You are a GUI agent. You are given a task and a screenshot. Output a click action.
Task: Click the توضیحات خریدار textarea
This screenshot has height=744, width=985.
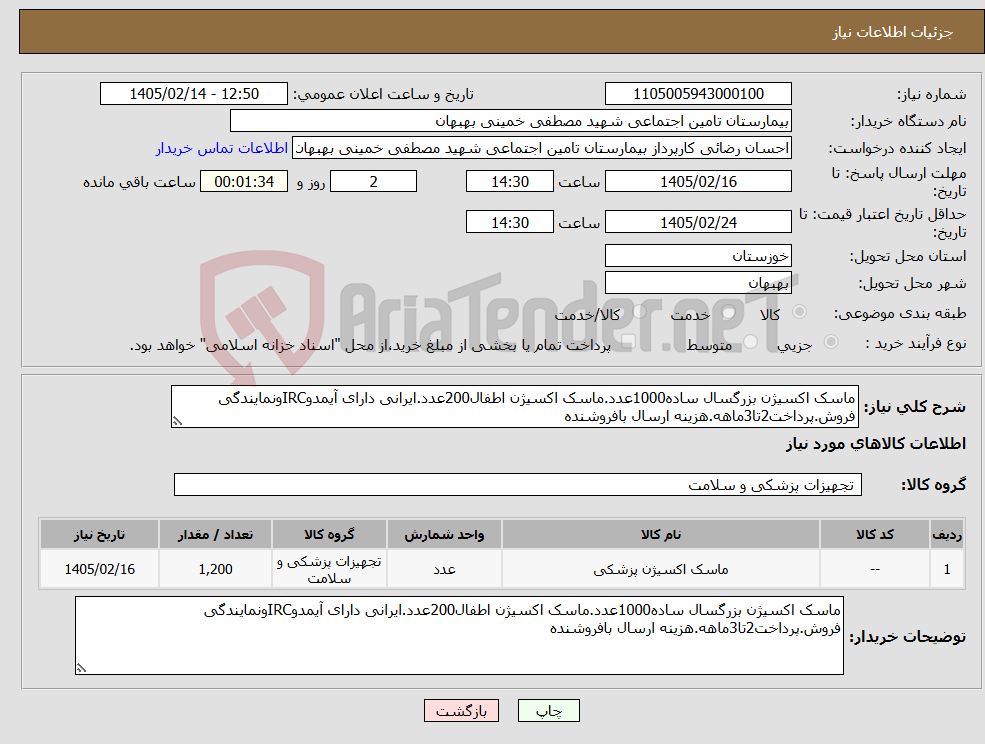coord(459,635)
